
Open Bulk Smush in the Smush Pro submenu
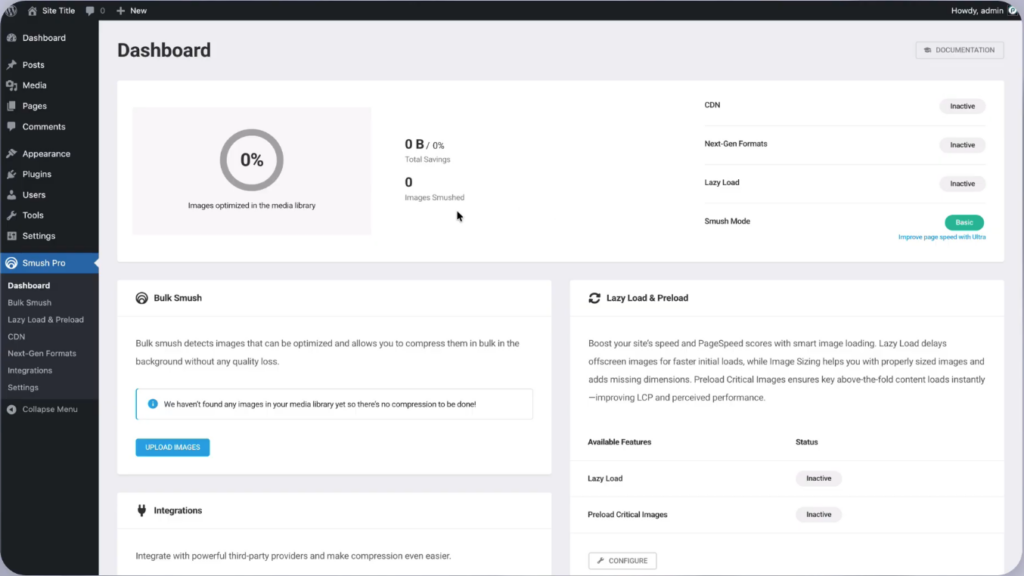click(x=29, y=302)
